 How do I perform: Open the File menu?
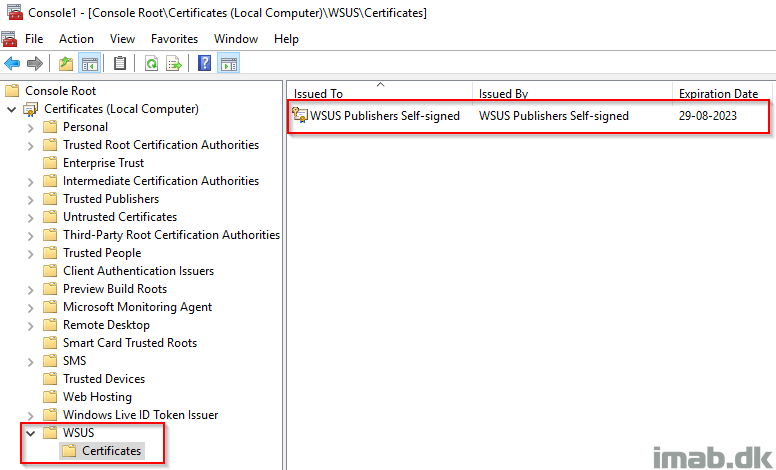tap(34, 39)
